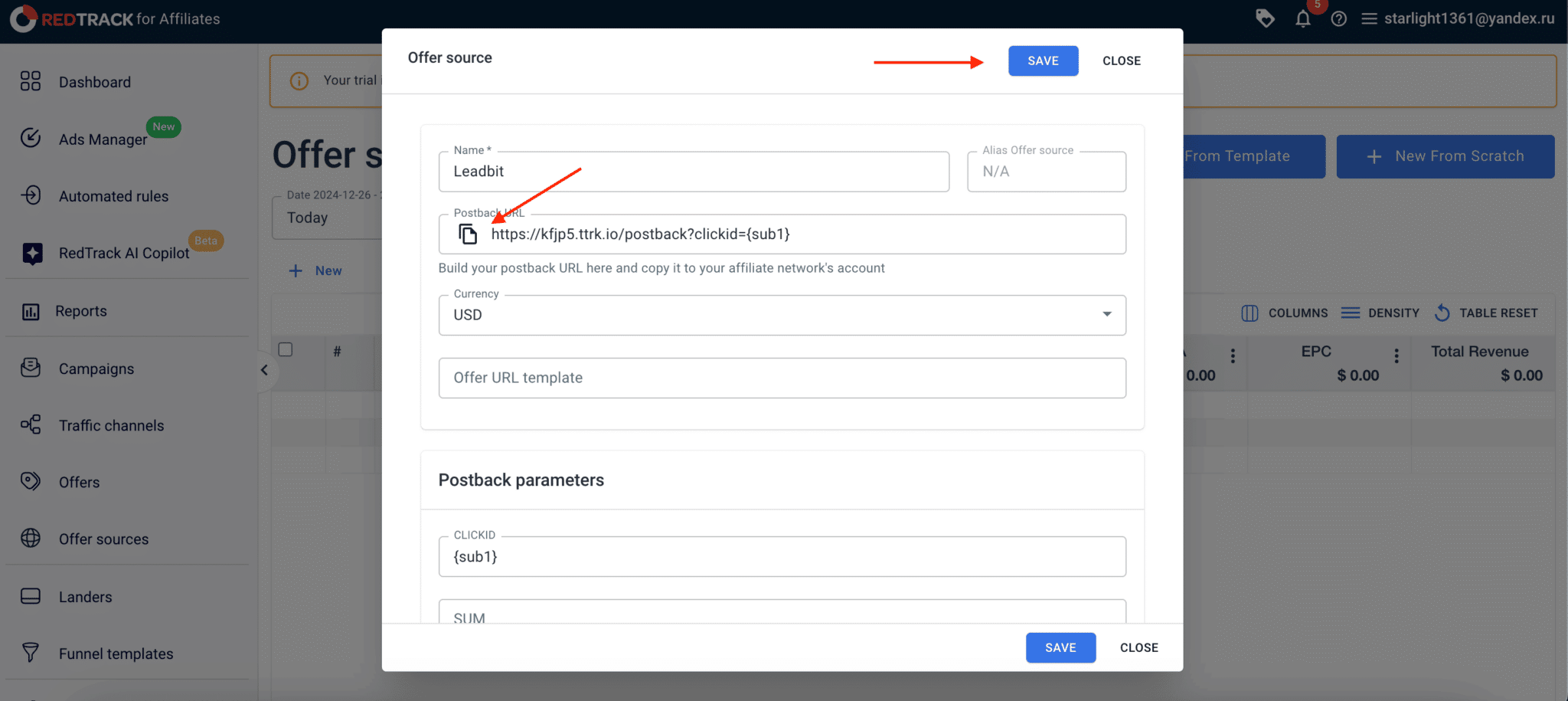This screenshot has height=701, width=1568.
Task: Select Landers in the sidebar
Action: [x=85, y=596]
